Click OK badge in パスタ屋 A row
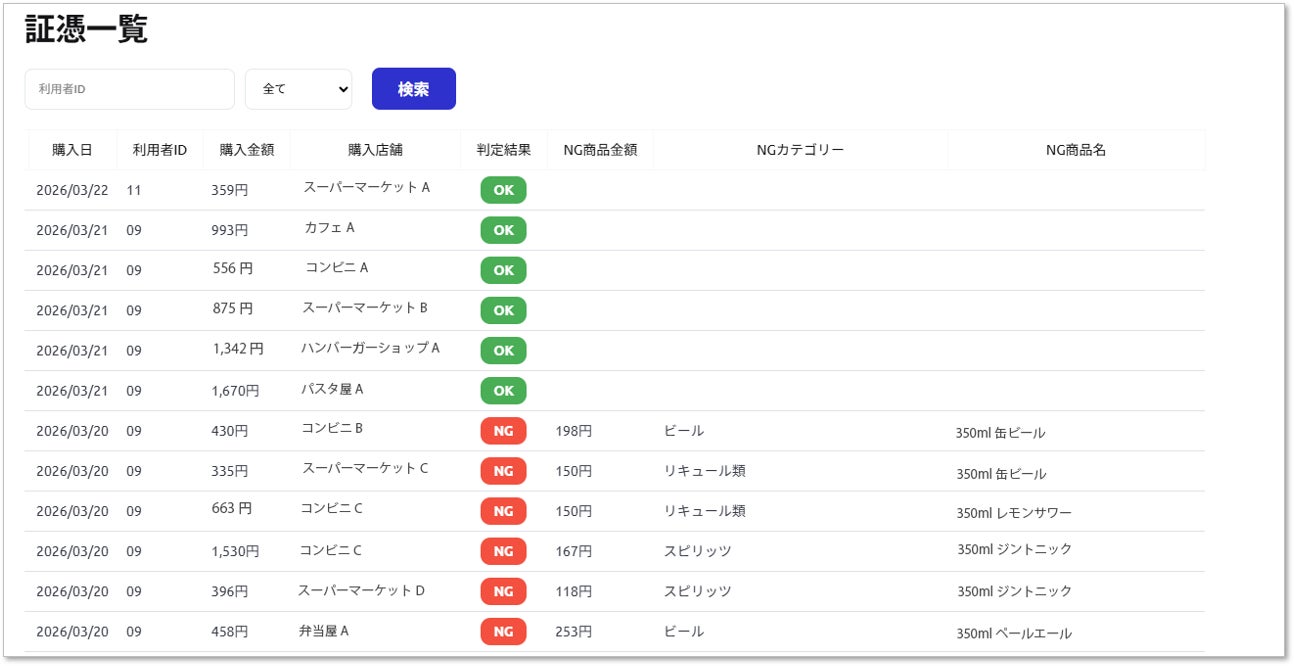Screen dimensions: 1294x666 [x=503, y=391]
